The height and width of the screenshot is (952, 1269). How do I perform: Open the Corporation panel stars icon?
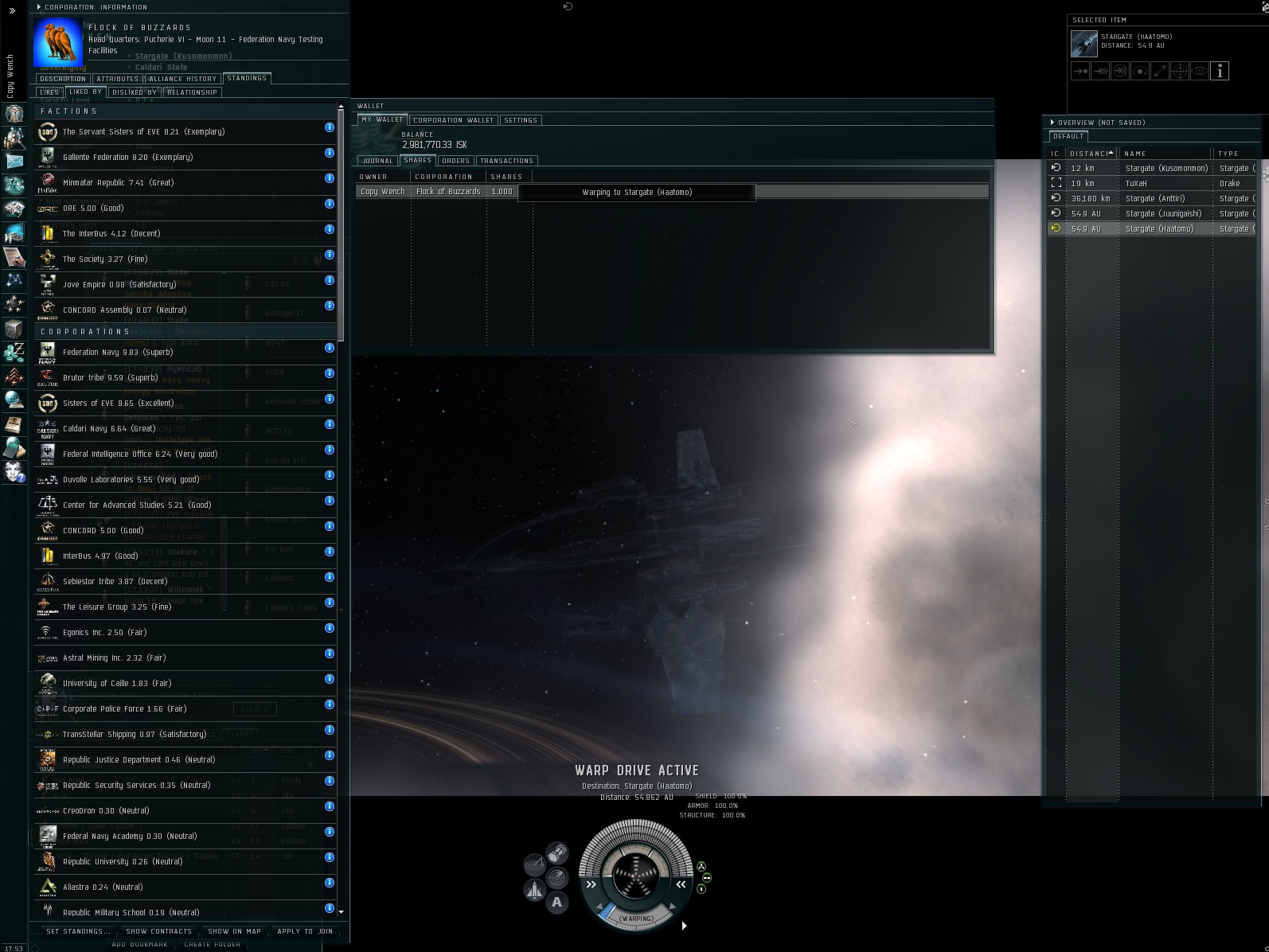pyautogui.click(x=14, y=304)
